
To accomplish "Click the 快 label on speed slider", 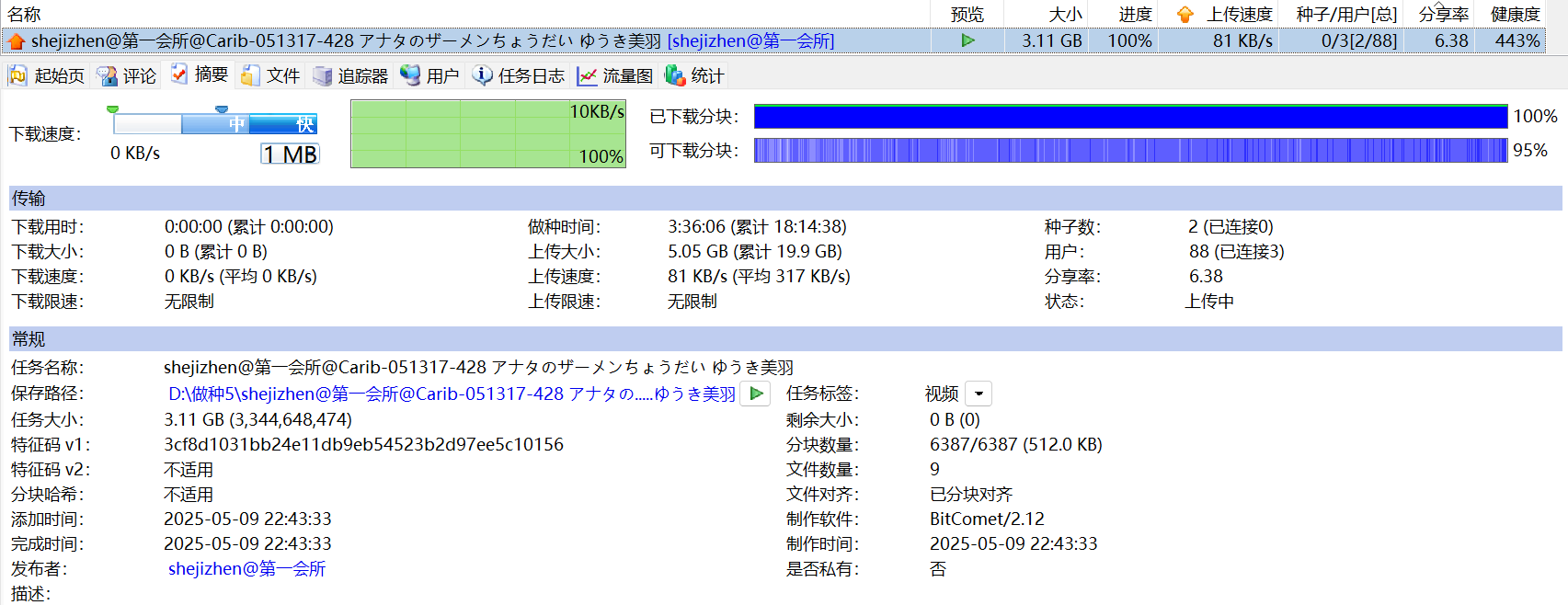I will click(304, 124).
